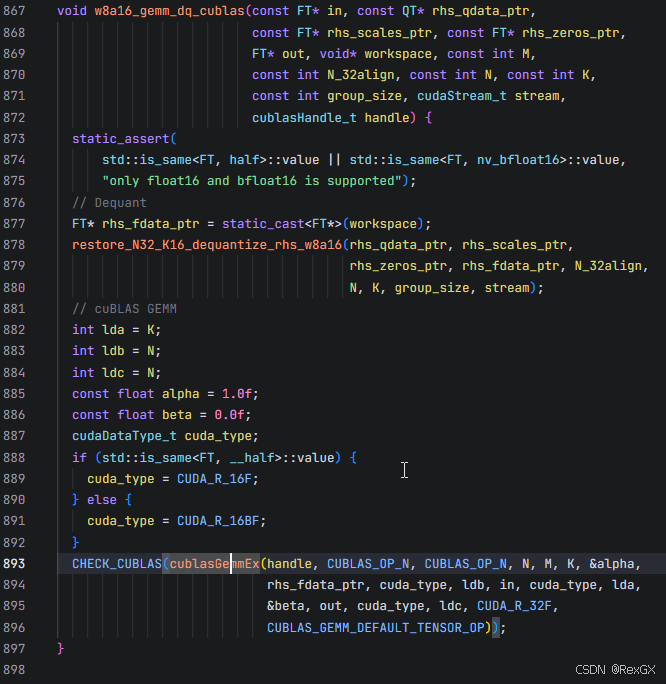Click the else keyword on line 890
This screenshot has width=666, height=684.
click(102, 500)
